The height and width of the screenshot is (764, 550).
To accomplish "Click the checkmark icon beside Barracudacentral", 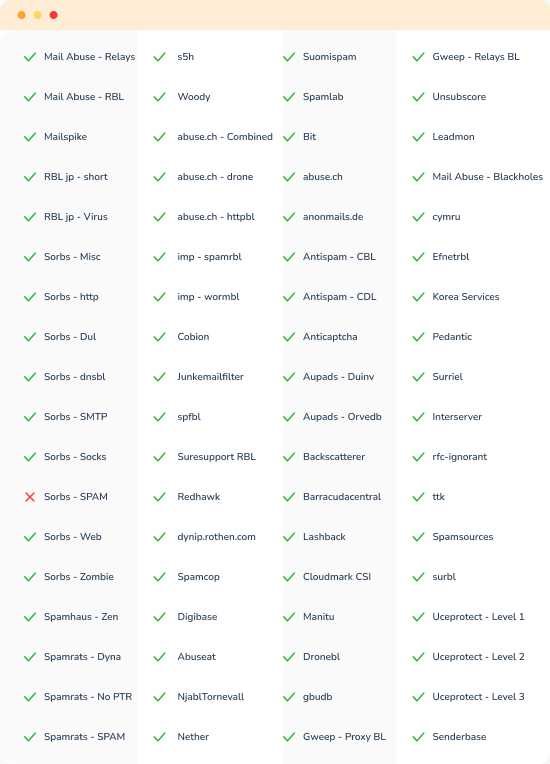I will 289,497.
